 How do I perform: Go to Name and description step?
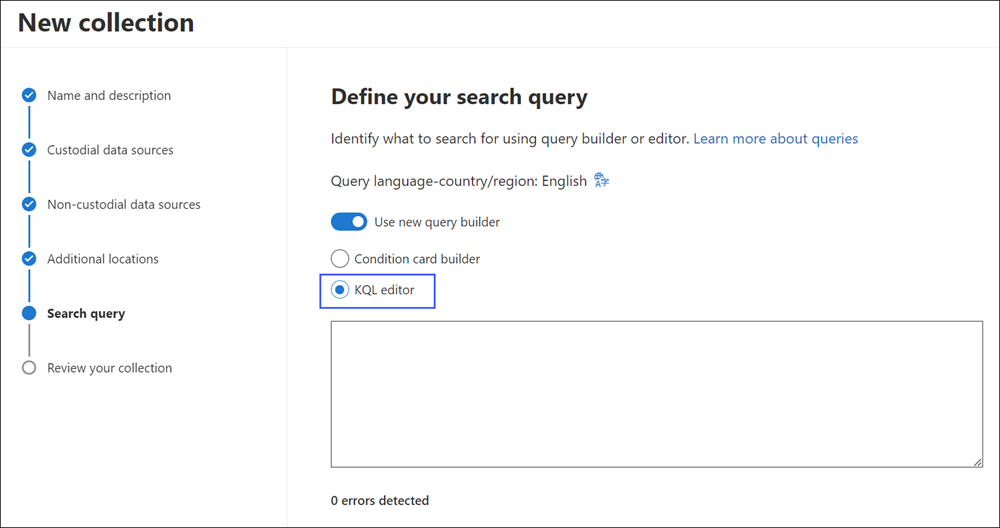coord(109,96)
